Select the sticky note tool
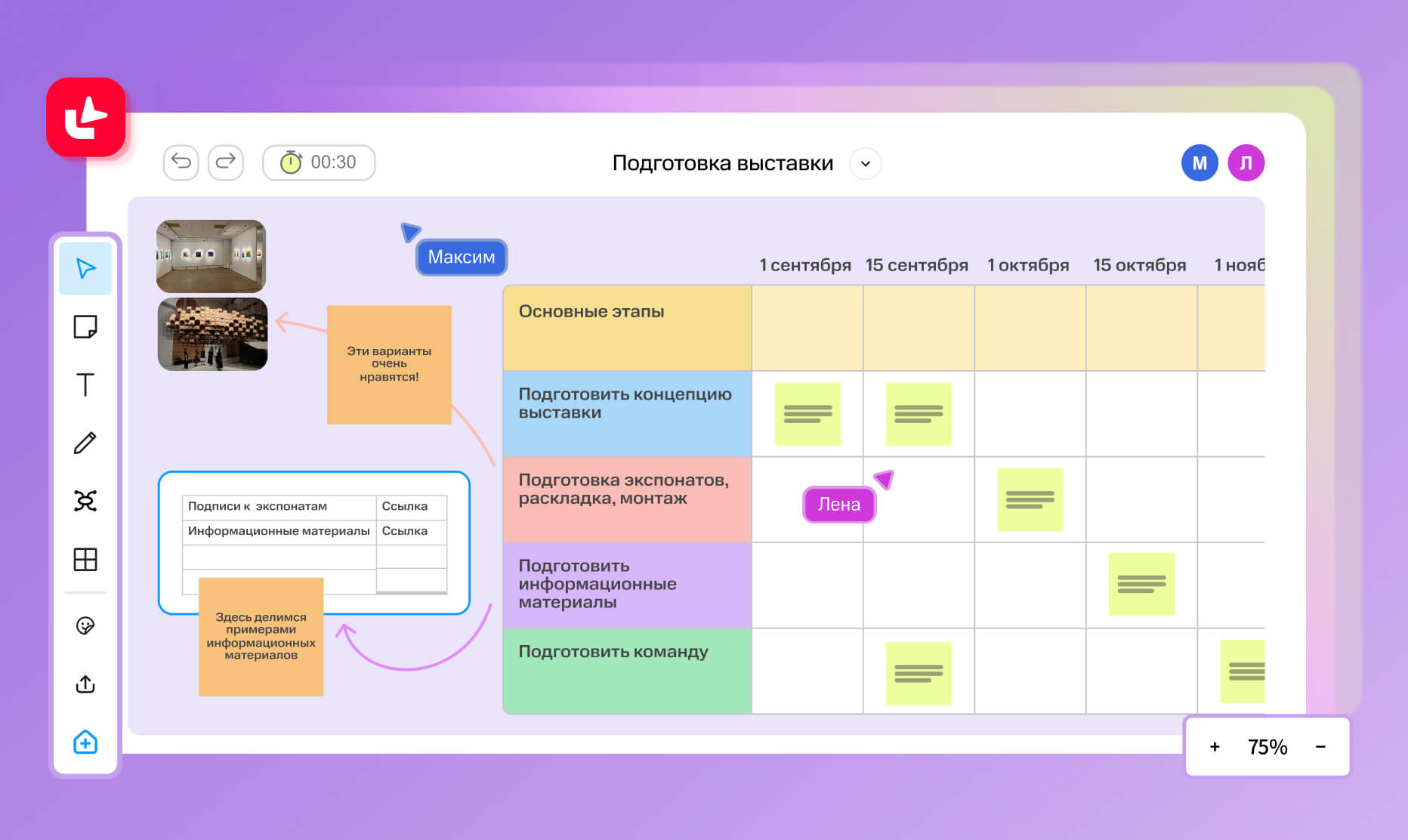 coord(85,327)
